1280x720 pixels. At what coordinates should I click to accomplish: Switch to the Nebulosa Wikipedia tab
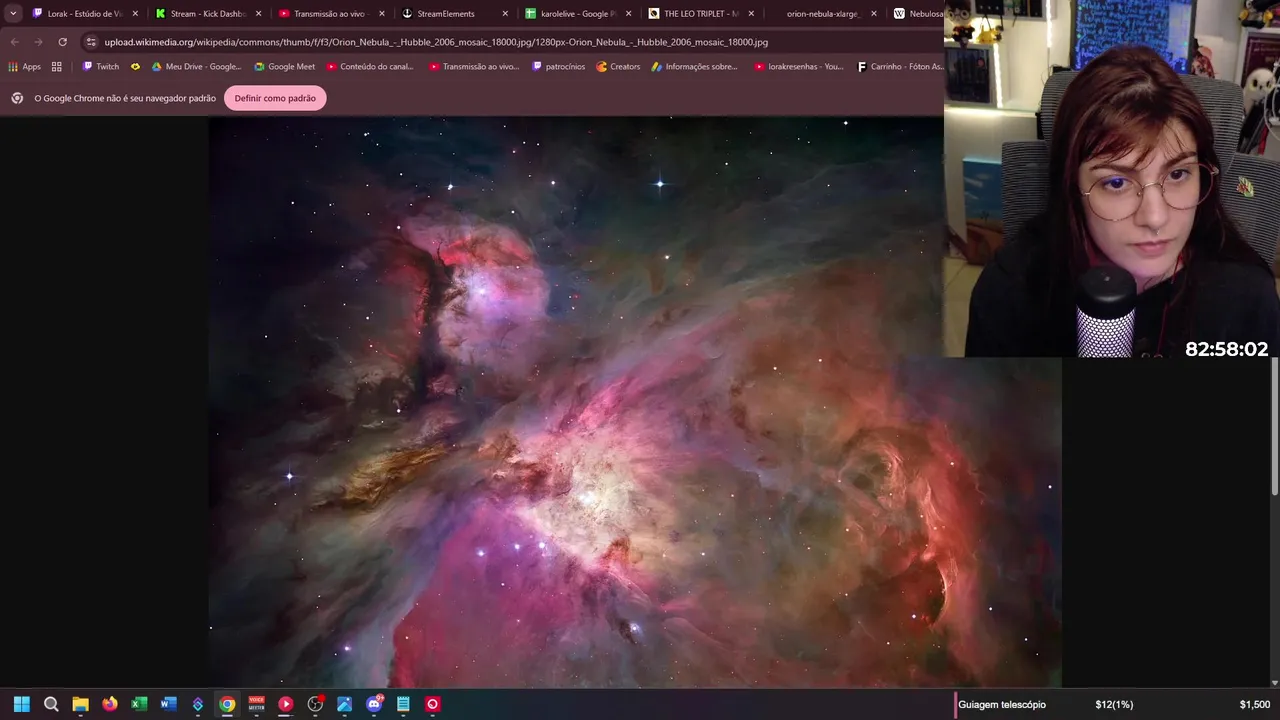click(x=917, y=14)
